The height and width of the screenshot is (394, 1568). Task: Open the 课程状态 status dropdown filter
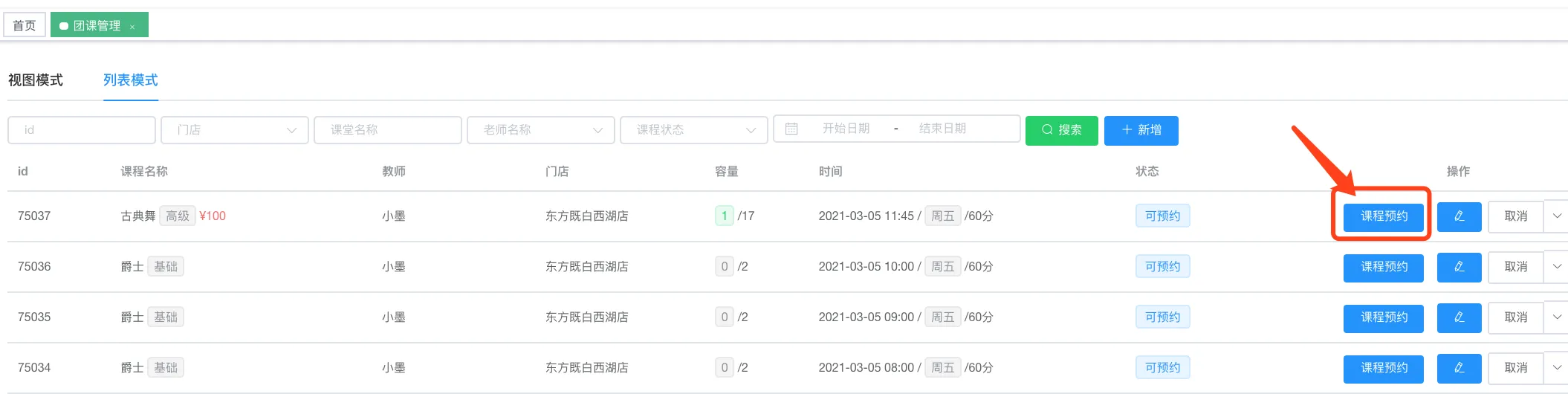click(x=693, y=130)
